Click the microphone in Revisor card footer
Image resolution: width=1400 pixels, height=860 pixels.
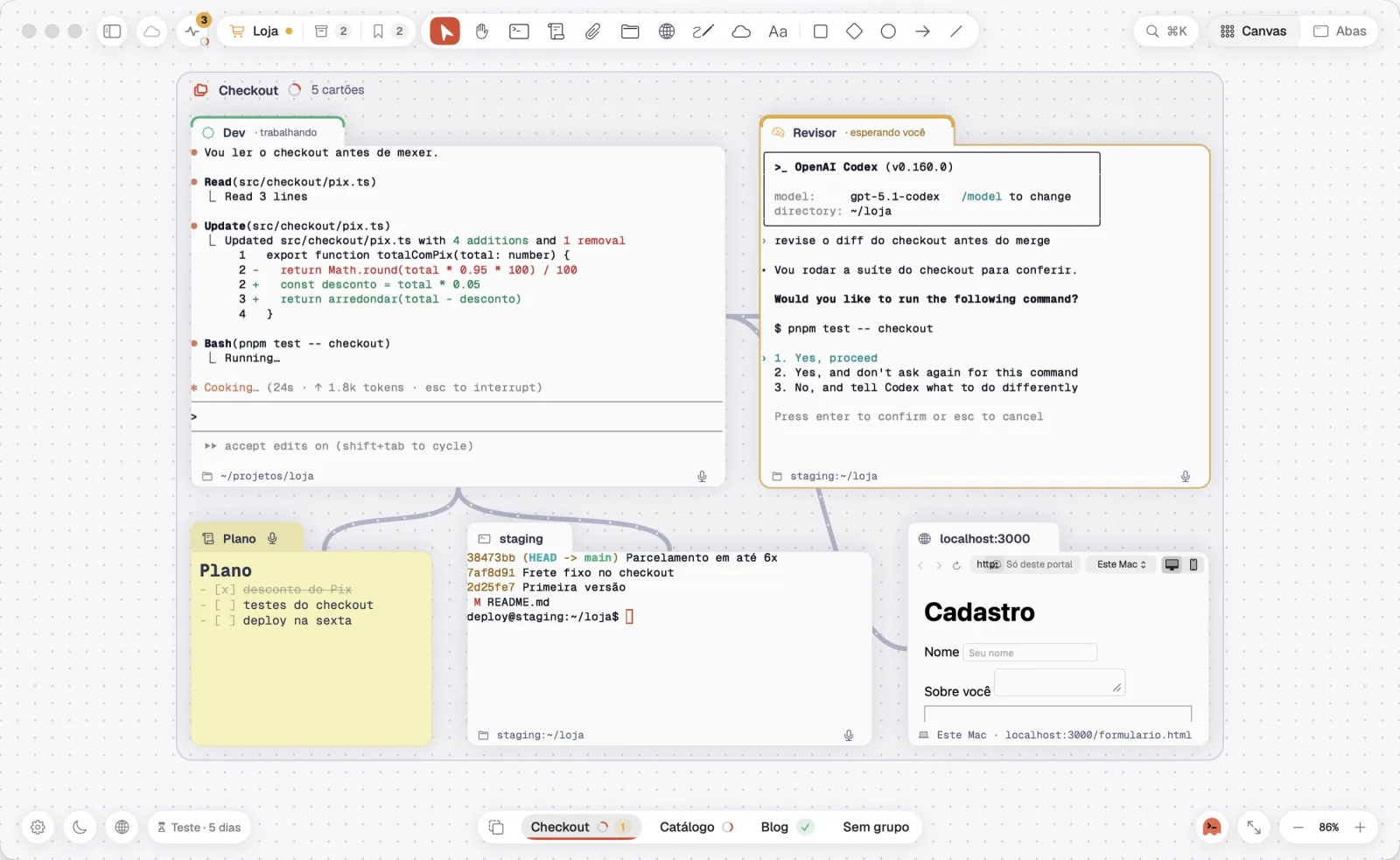[x=1186, y=476]
